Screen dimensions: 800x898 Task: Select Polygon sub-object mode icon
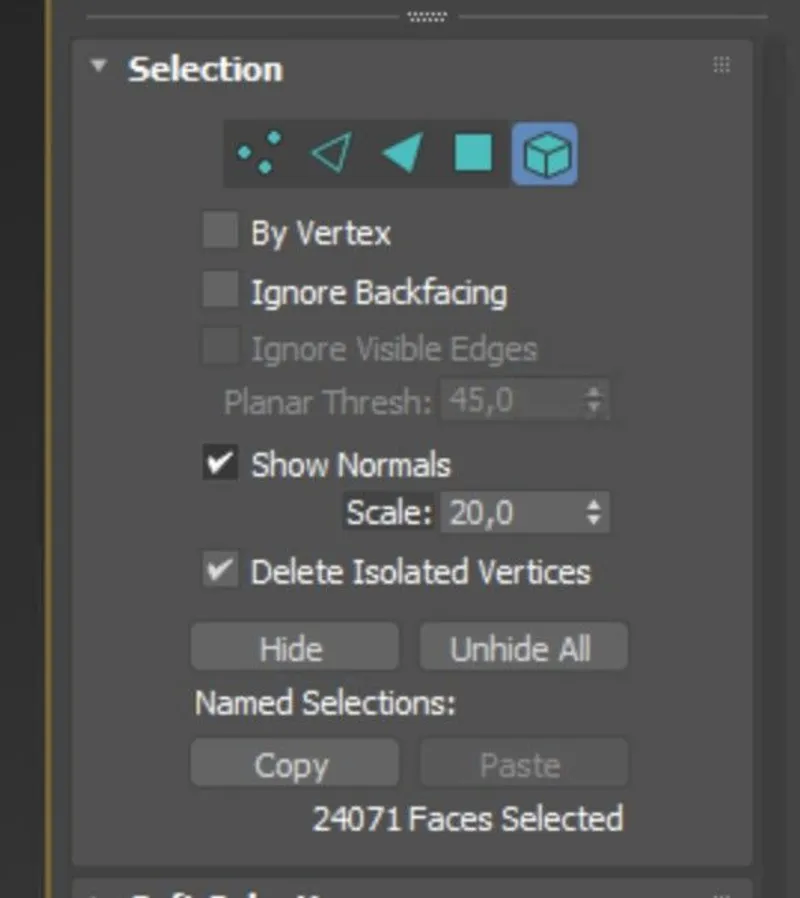pos(472,152)
